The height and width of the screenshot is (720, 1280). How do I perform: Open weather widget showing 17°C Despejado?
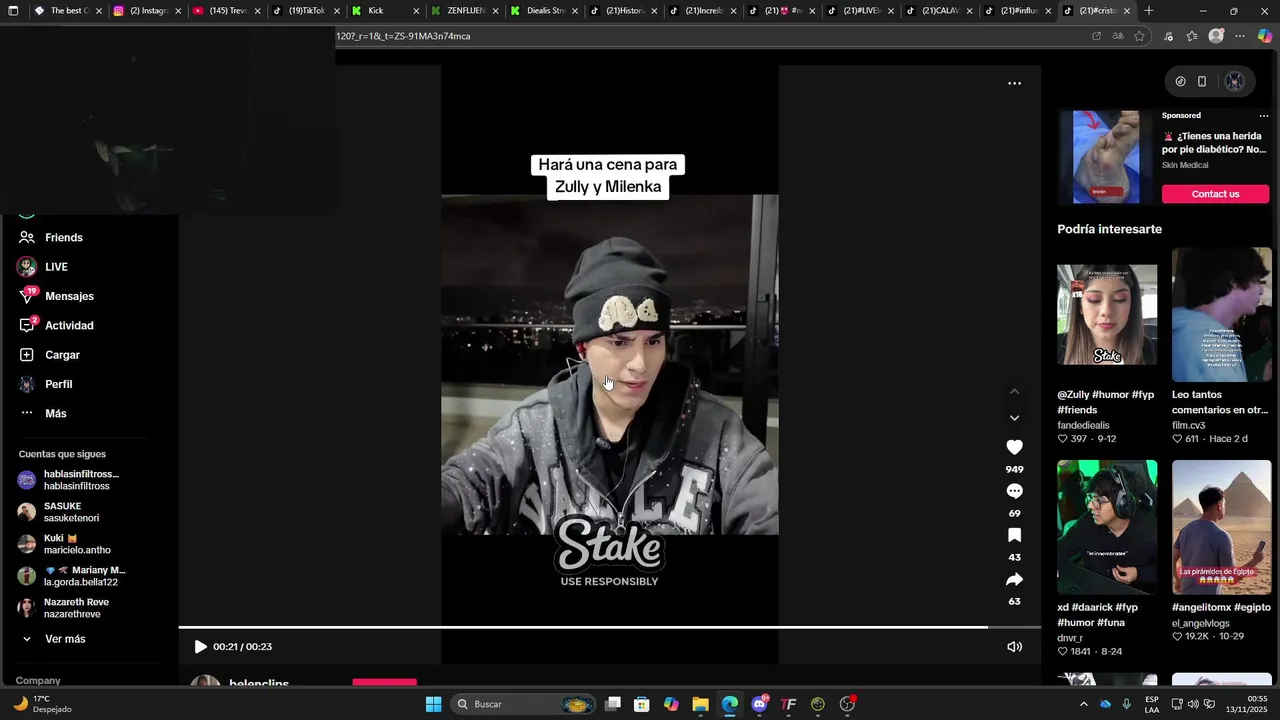pos(42,704)
